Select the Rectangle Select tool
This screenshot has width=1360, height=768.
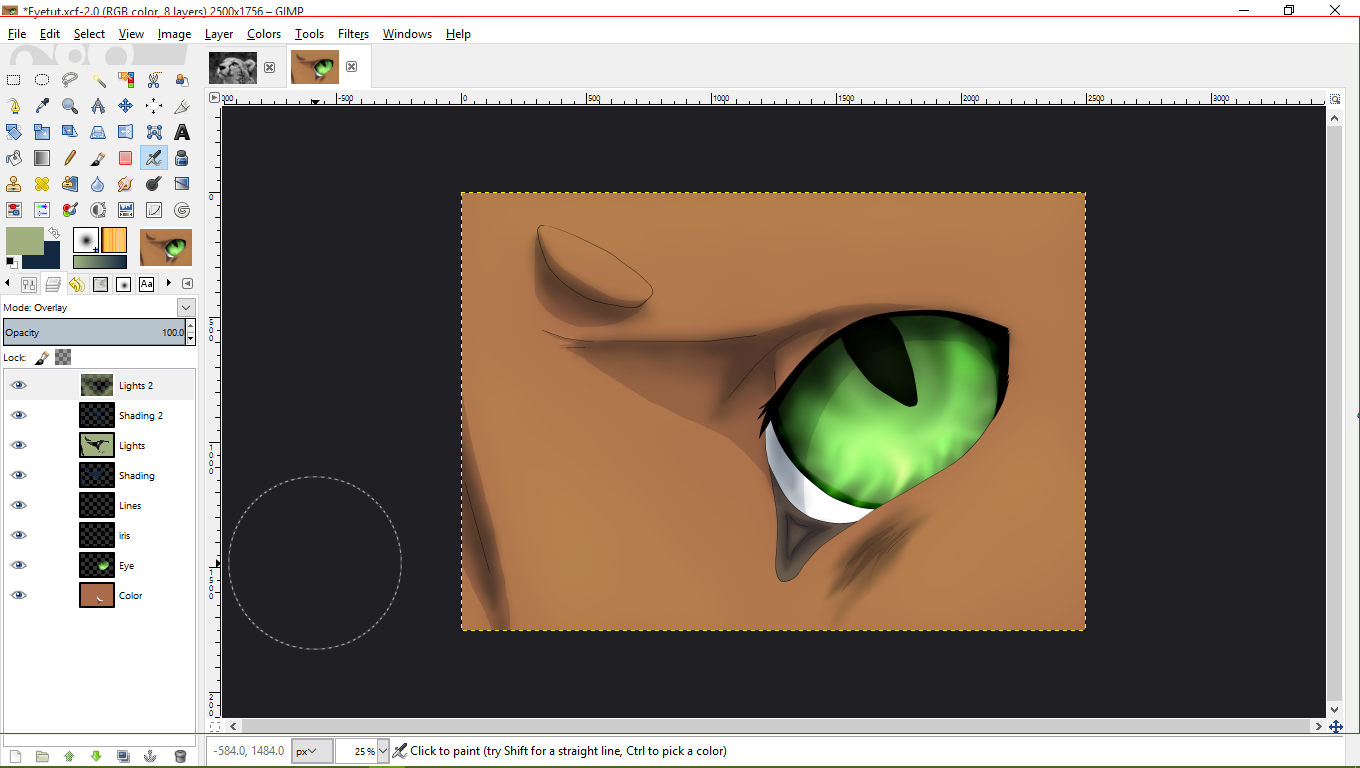(x=14, y=80)
